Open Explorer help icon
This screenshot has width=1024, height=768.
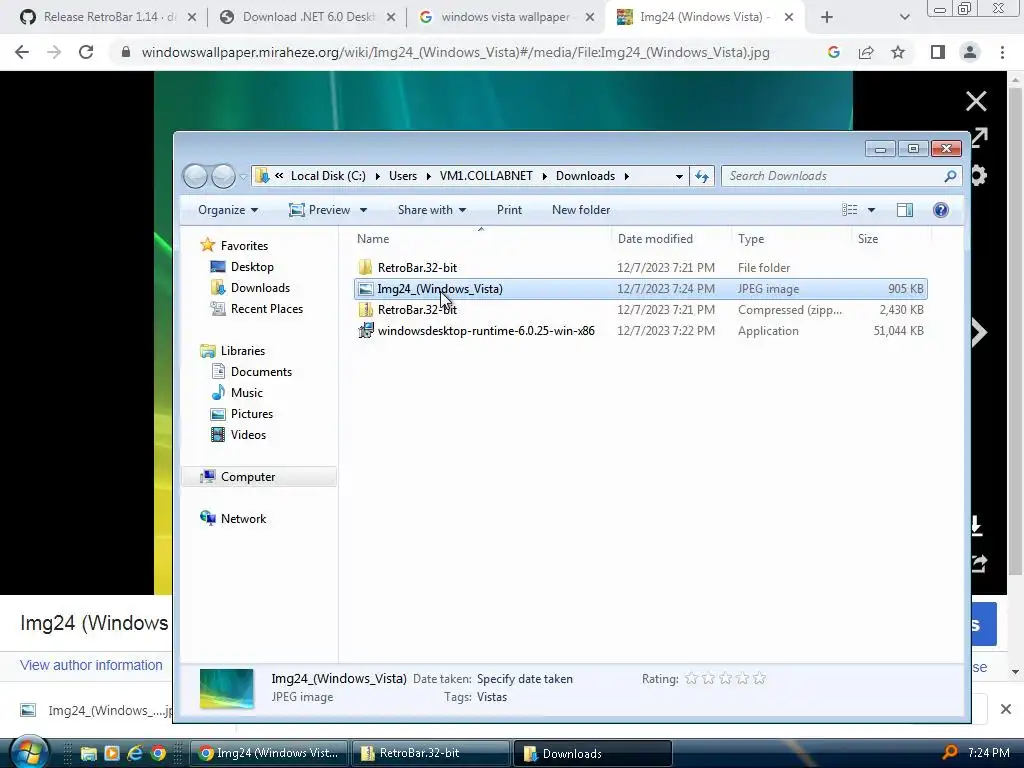coord(940,210)
